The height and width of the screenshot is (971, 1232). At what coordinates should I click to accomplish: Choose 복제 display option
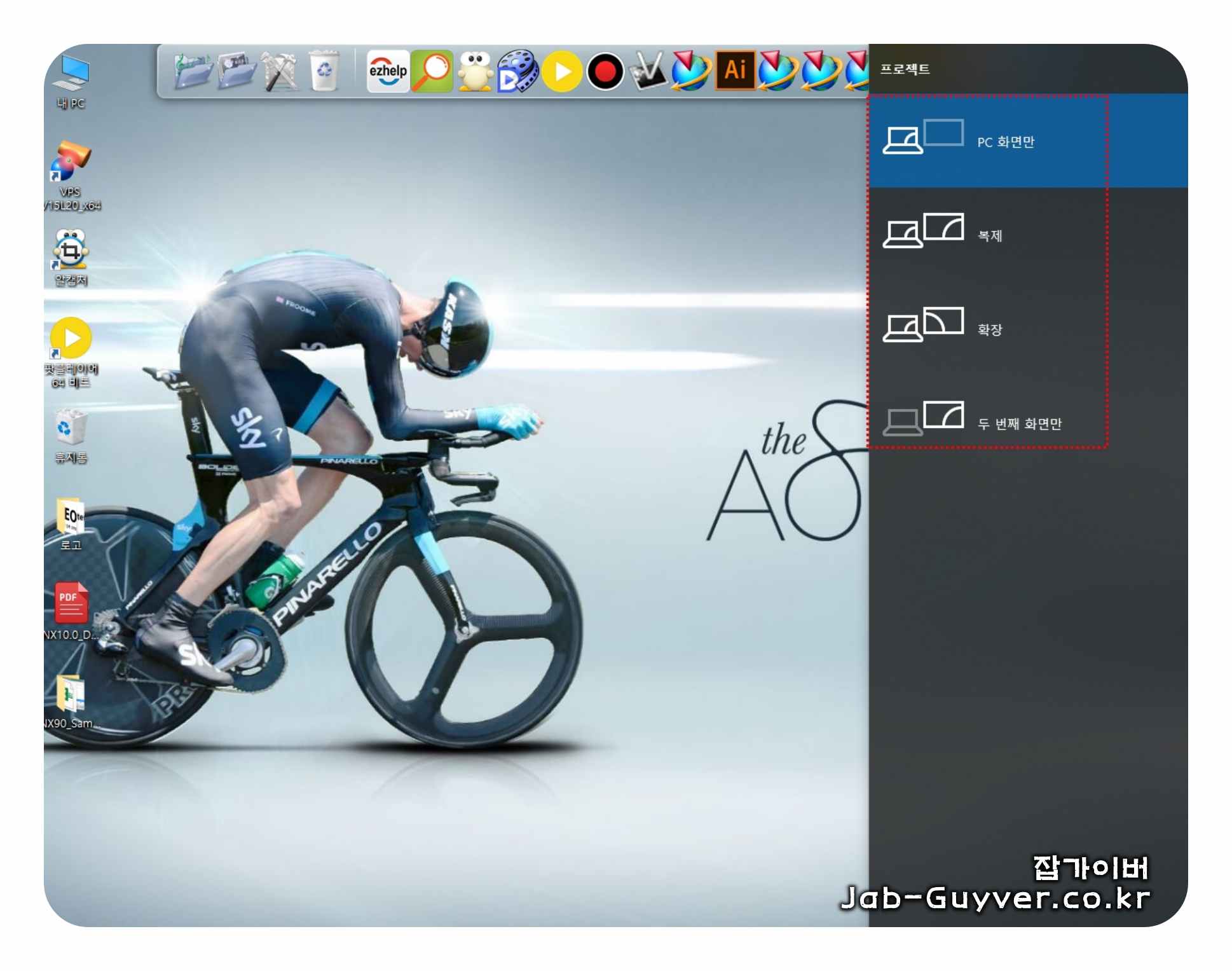(x=989, y=235)
